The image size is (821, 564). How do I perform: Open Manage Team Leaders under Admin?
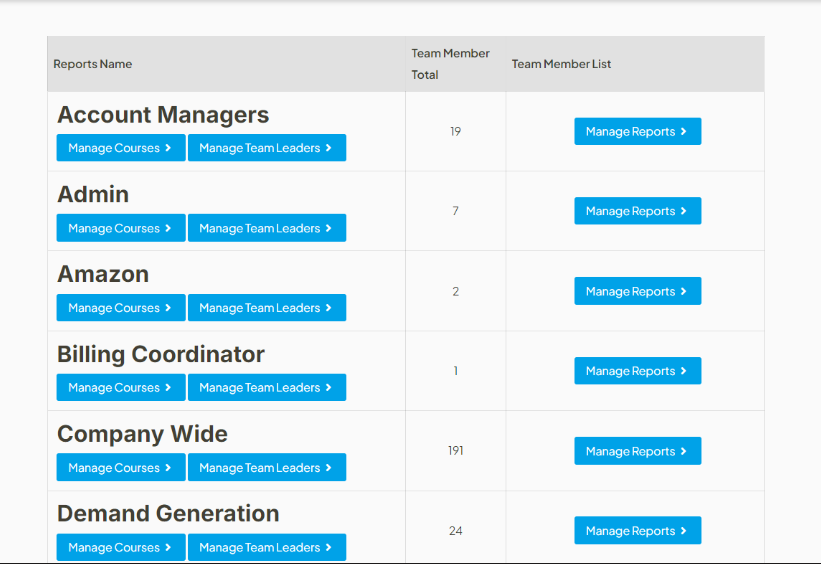pos(266,228)
